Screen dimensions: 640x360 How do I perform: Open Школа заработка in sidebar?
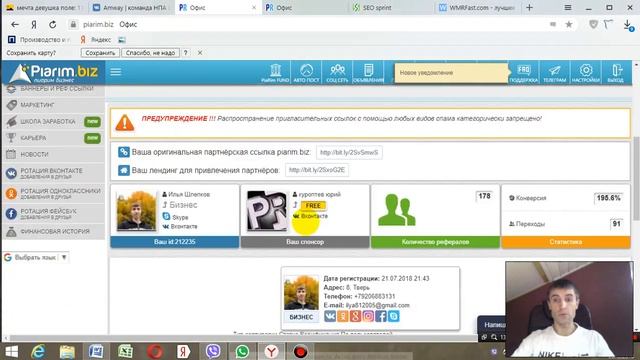pos(53,121)
